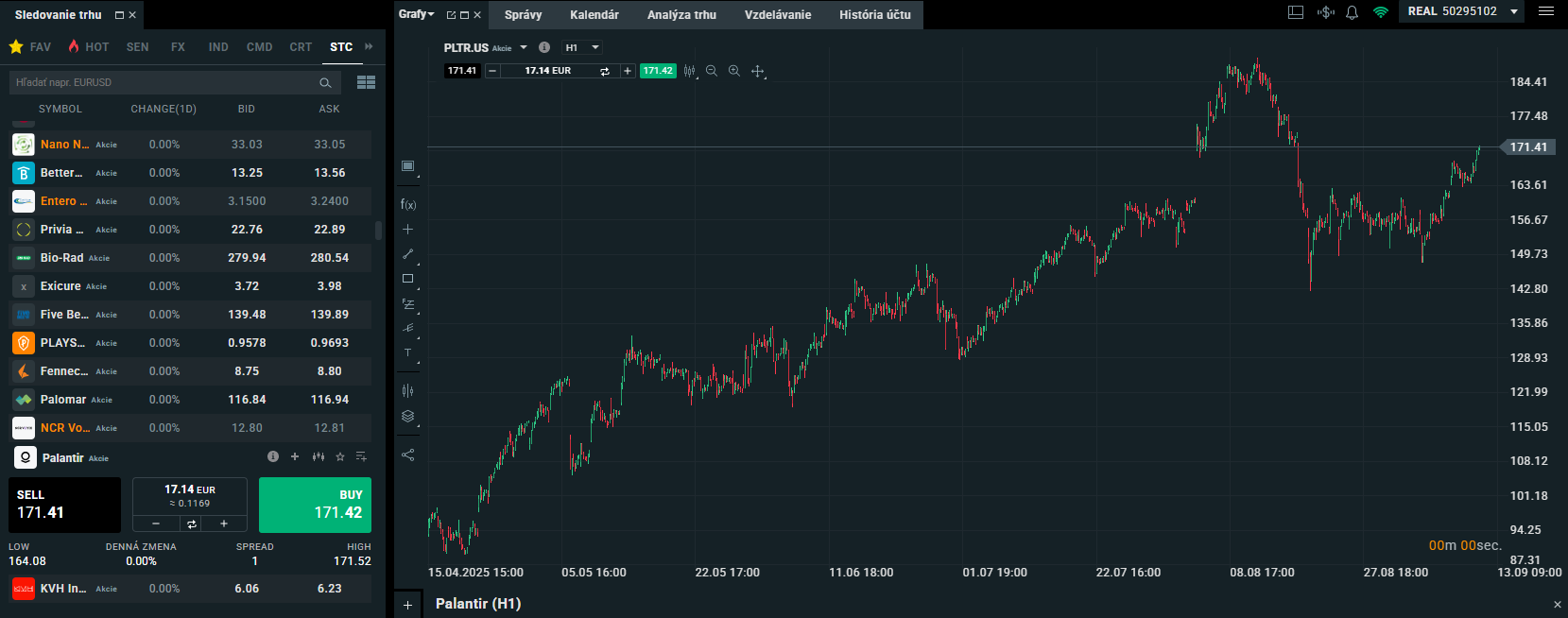The image size is (1568, 618).
Task: Expand the REAL 50295102 account dropdown
Action: click(1514, 12)
